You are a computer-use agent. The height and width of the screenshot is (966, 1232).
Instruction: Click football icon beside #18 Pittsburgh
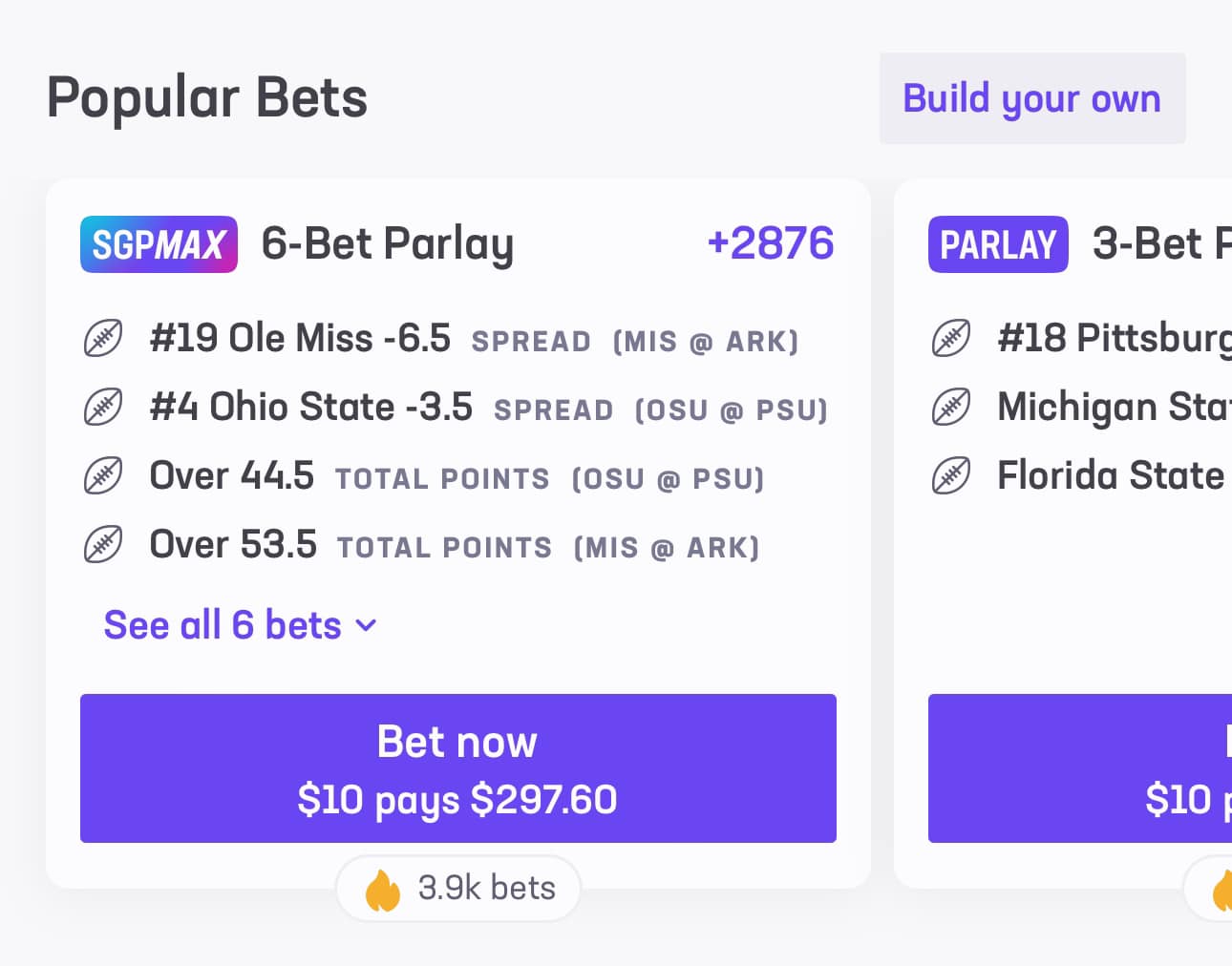tap(951, 339)
